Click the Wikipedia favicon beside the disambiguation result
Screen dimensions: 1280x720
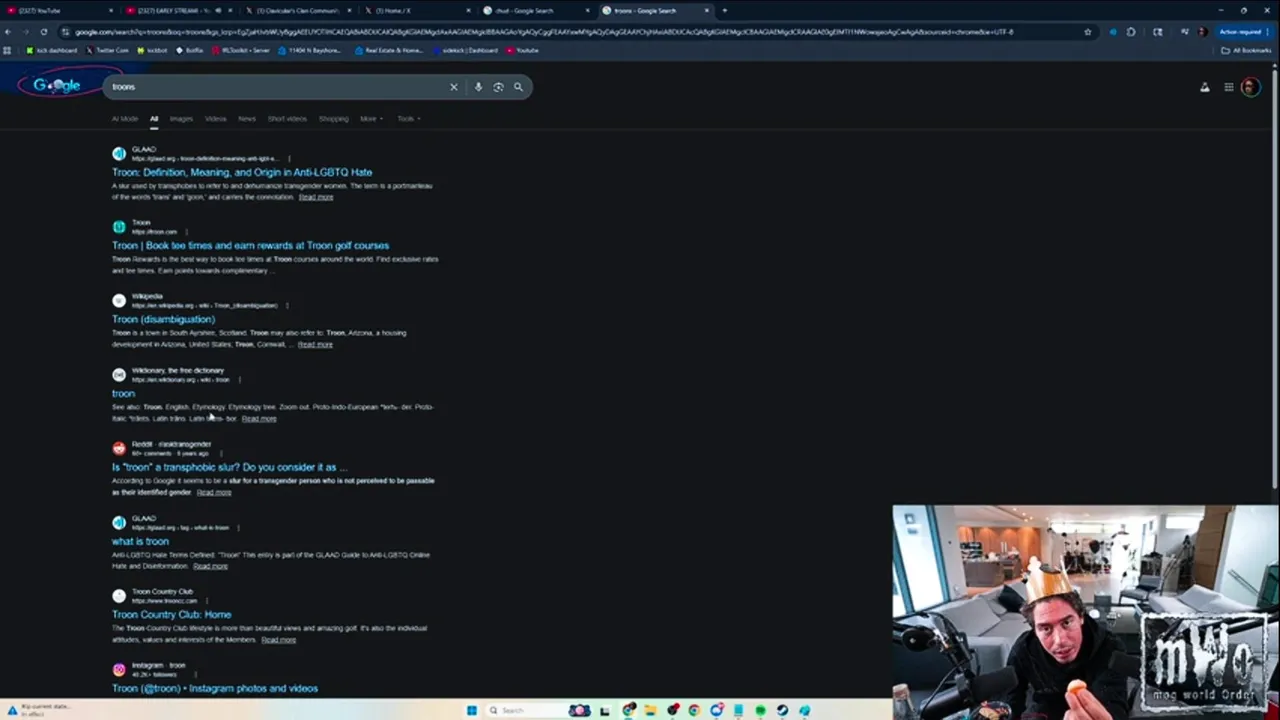click(119, 300)
